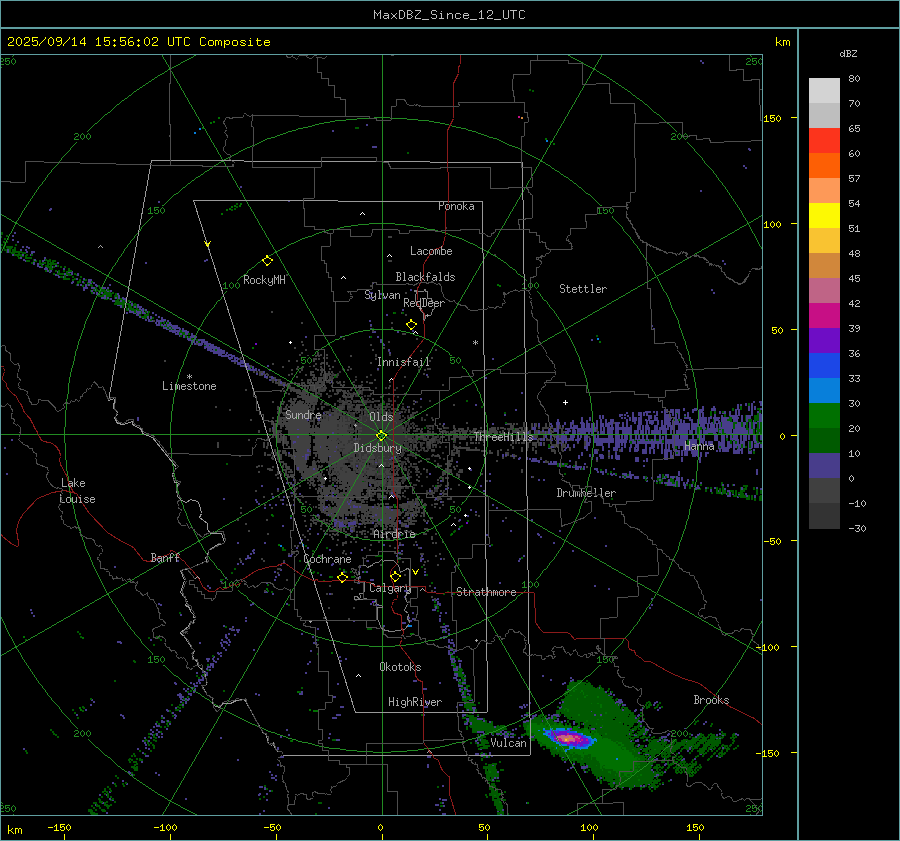This screenshot has width=900, height=841.
Task: Click the asterisk marker above Limestone
Action: point(189,377)
